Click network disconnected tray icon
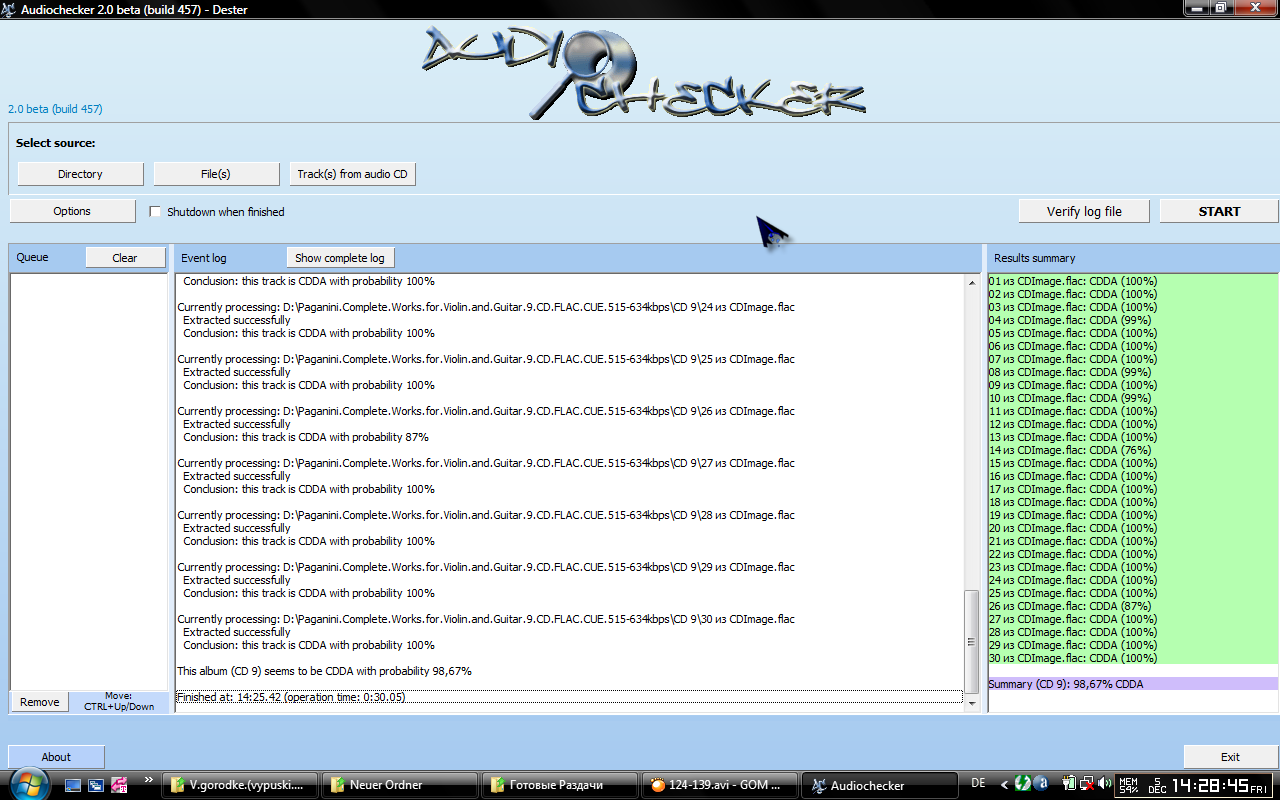This screenshot has height=800, width=1280. tap(1087, 783)
